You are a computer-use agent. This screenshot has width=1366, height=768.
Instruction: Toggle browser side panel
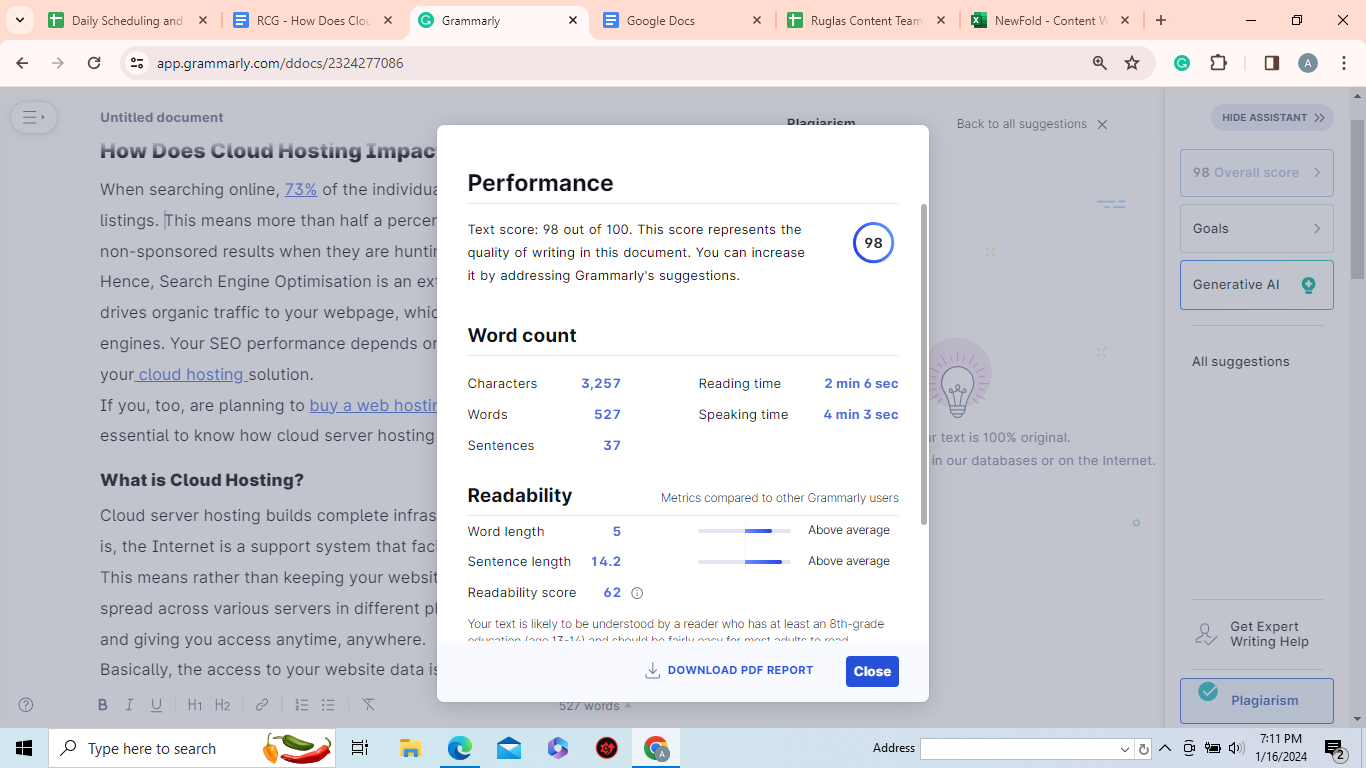click(x=1272, y=63)
